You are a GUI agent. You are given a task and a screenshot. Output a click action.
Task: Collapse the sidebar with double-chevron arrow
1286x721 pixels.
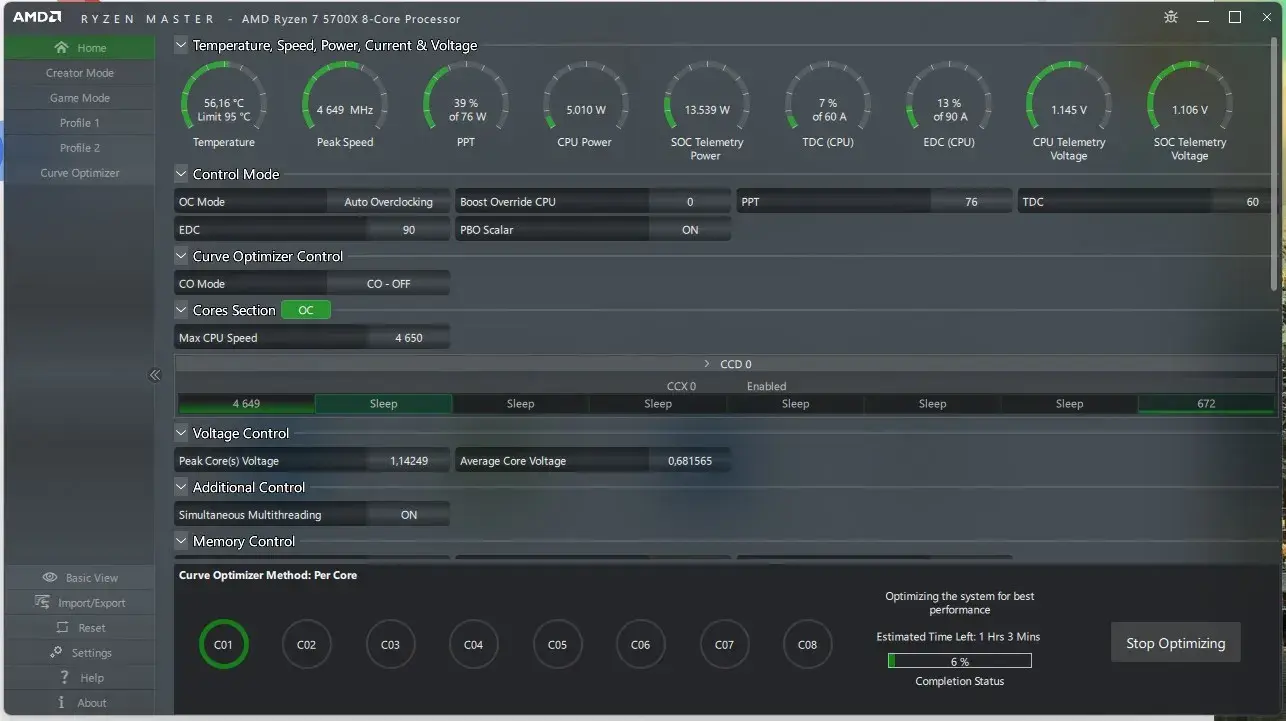coord(155,375)
